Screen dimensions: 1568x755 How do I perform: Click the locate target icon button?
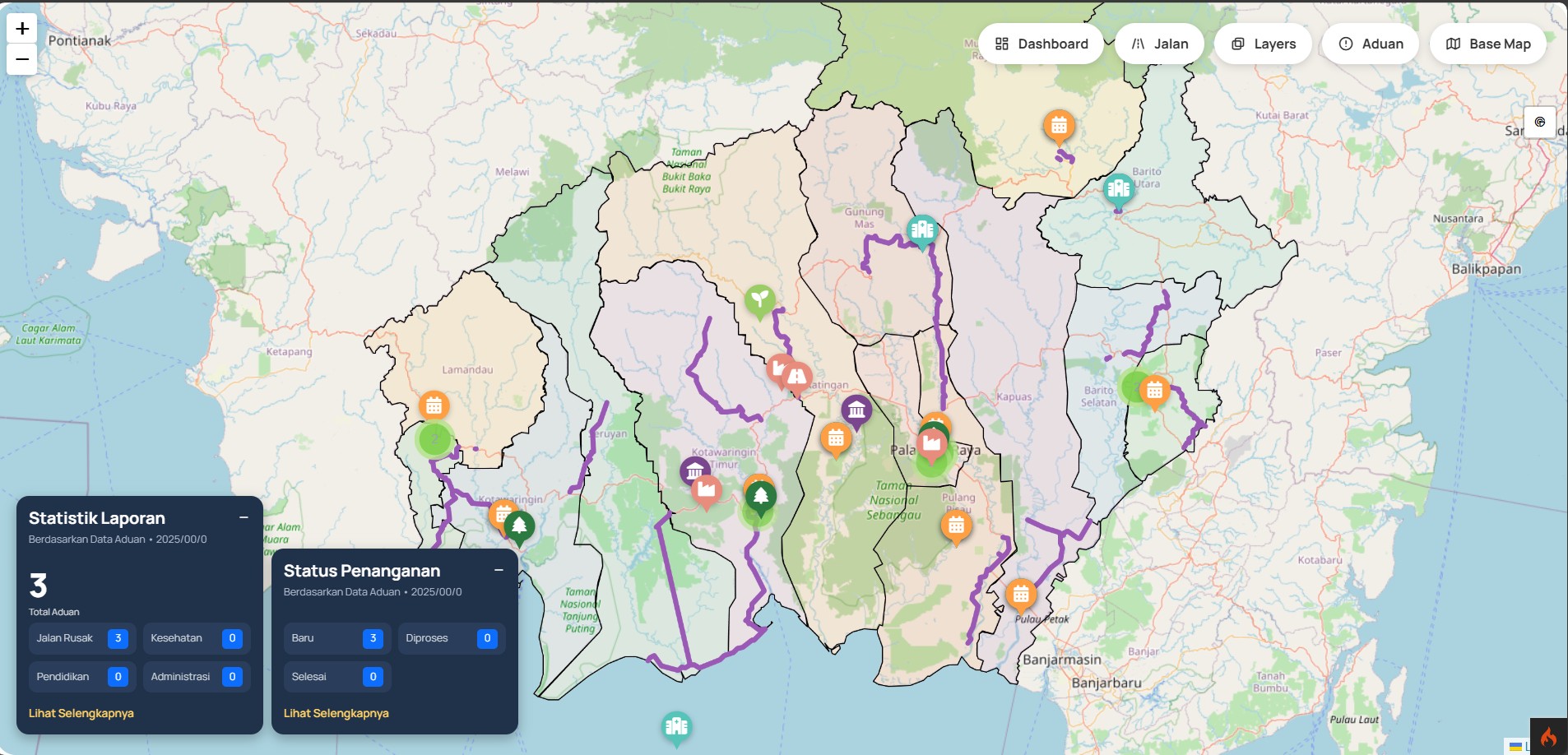(1539, 122)
